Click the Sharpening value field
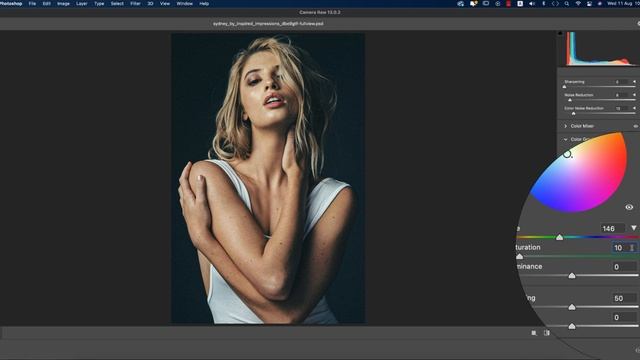 (622, 82)
